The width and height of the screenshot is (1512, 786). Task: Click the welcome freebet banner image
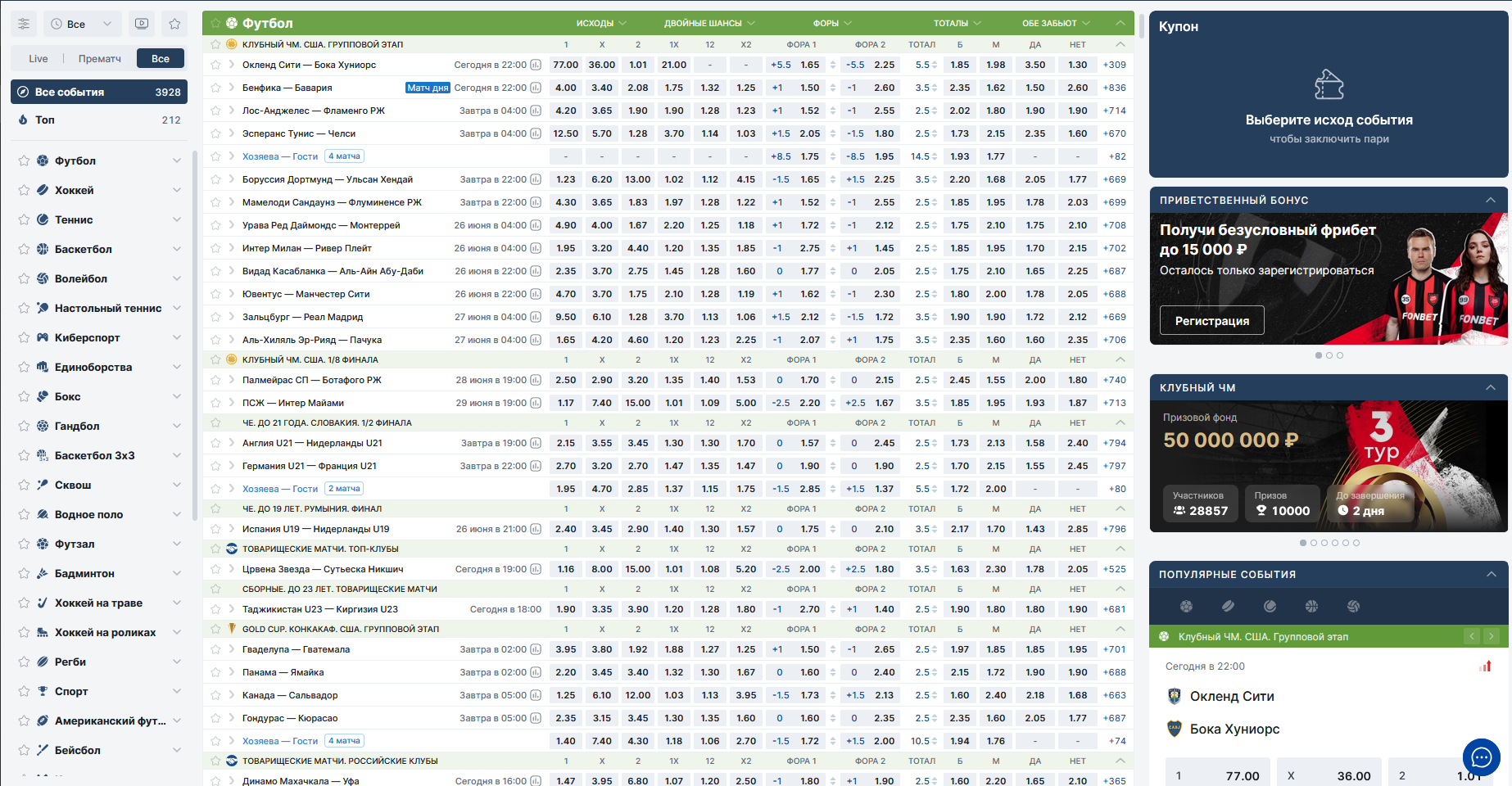coord(1329,278)
